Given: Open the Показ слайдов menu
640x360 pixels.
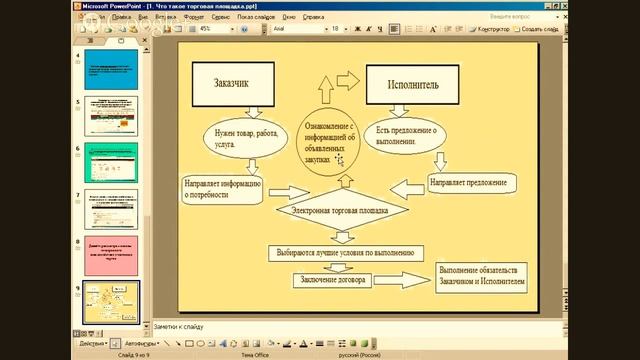Looking at the screenshot, I should [x=256, y=17].
